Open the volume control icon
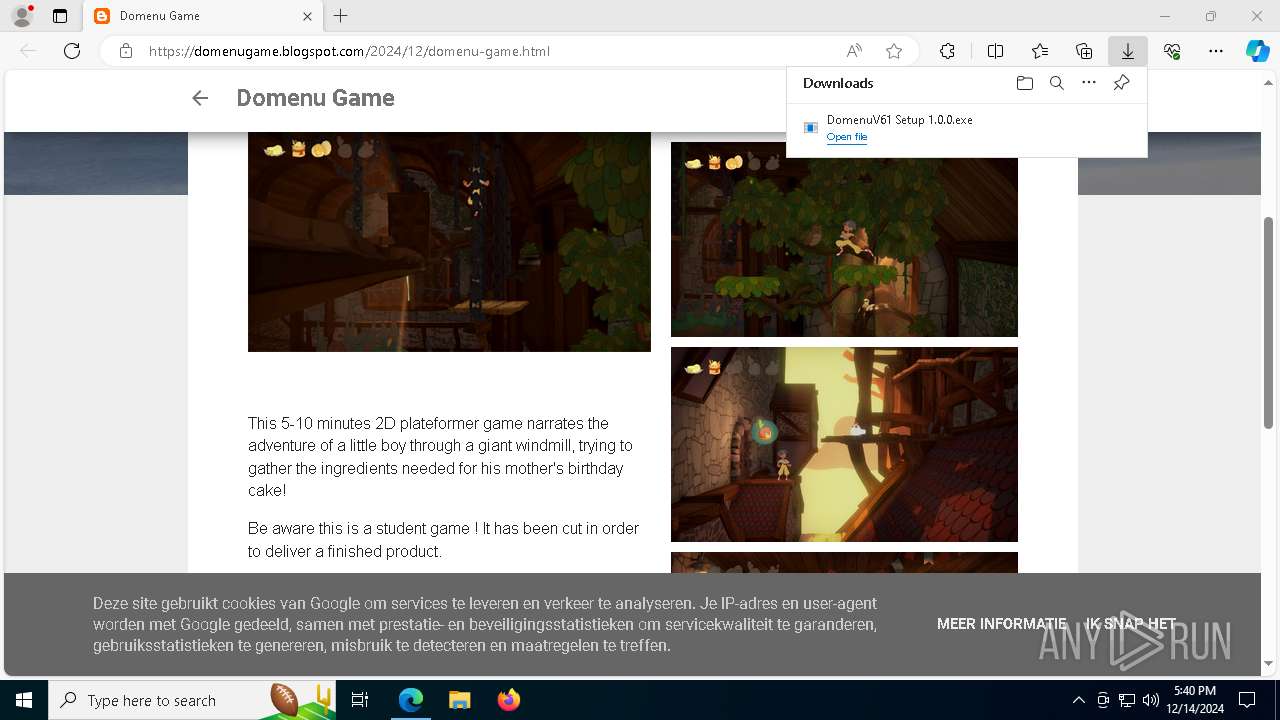 click(1150, 700)
